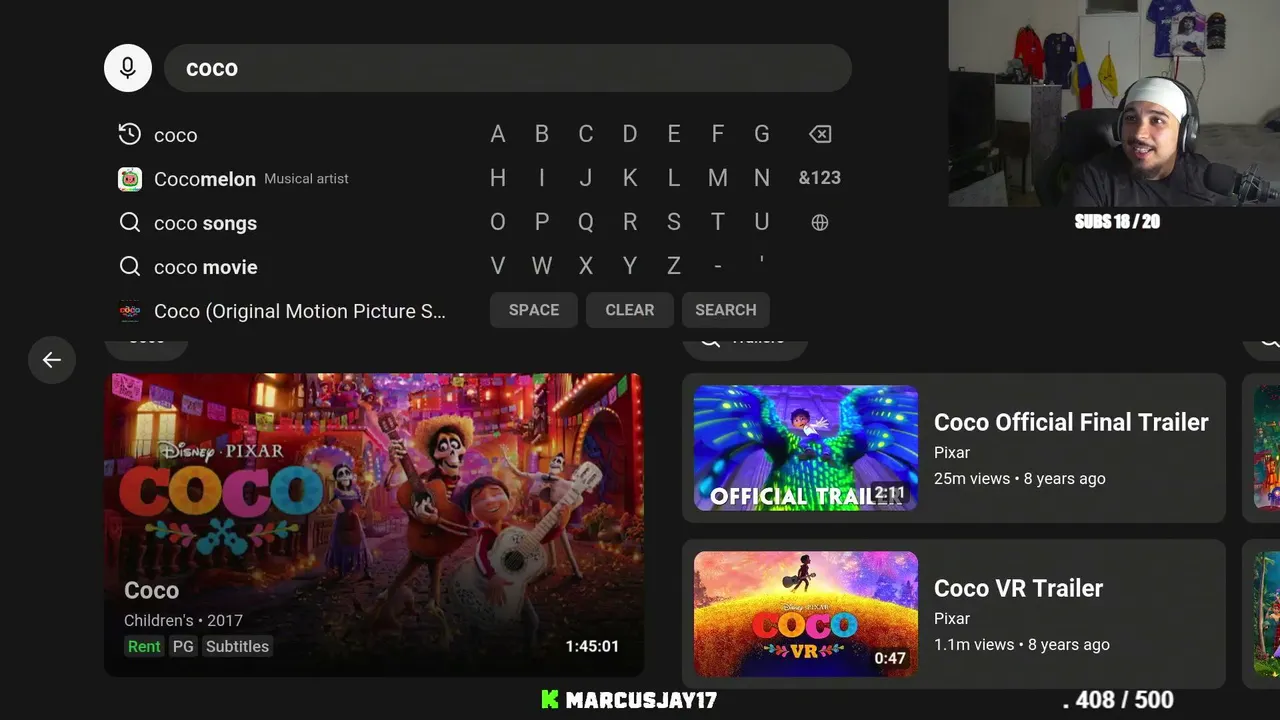Tap letter L on the keyboard
This screenshot has height=720, width=1280.
tap(674, 178)
